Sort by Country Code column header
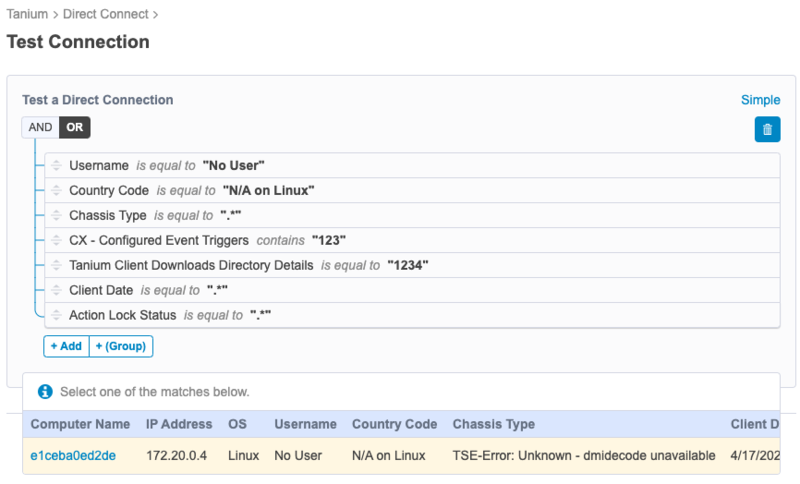 pos(394,424)
